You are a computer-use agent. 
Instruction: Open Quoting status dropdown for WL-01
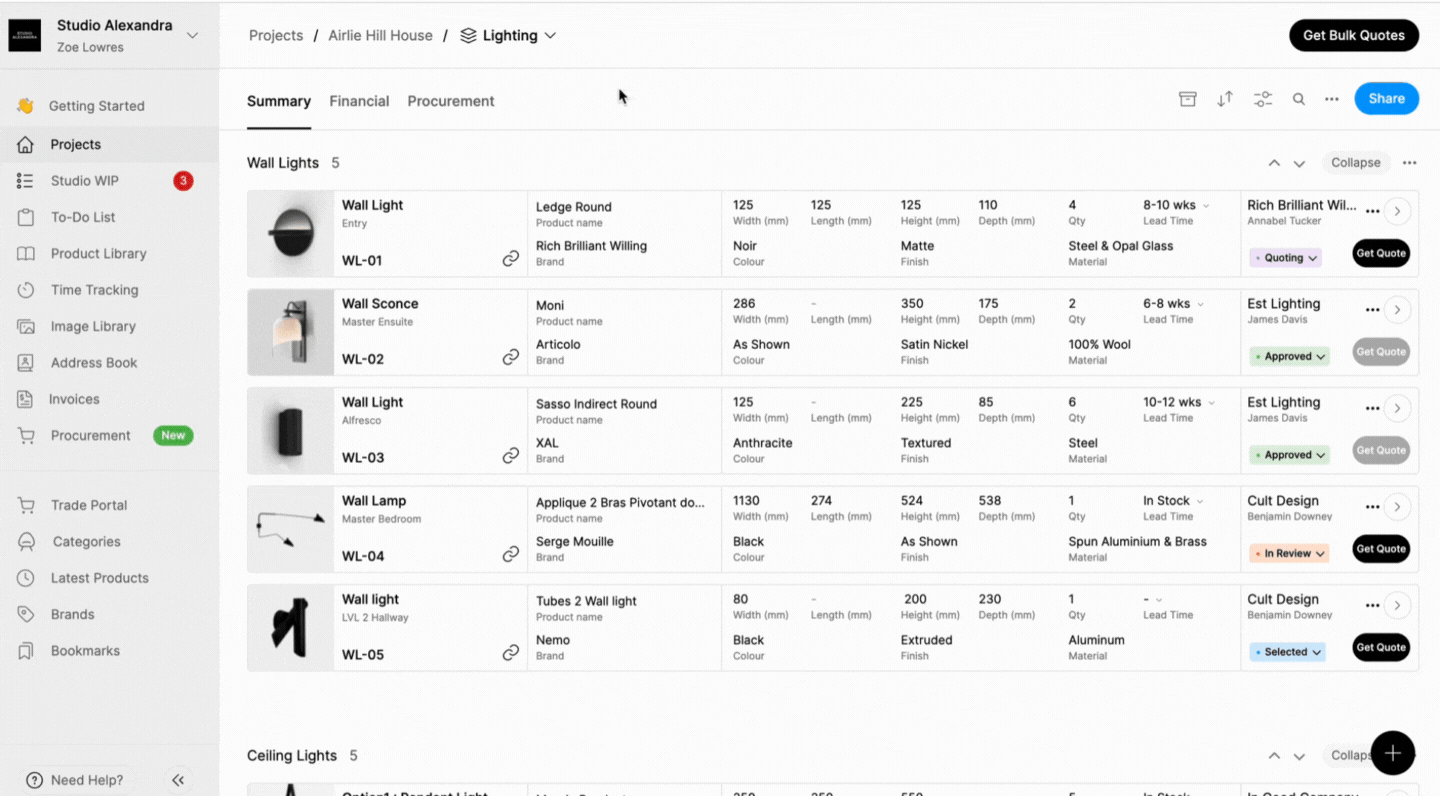1286,257
